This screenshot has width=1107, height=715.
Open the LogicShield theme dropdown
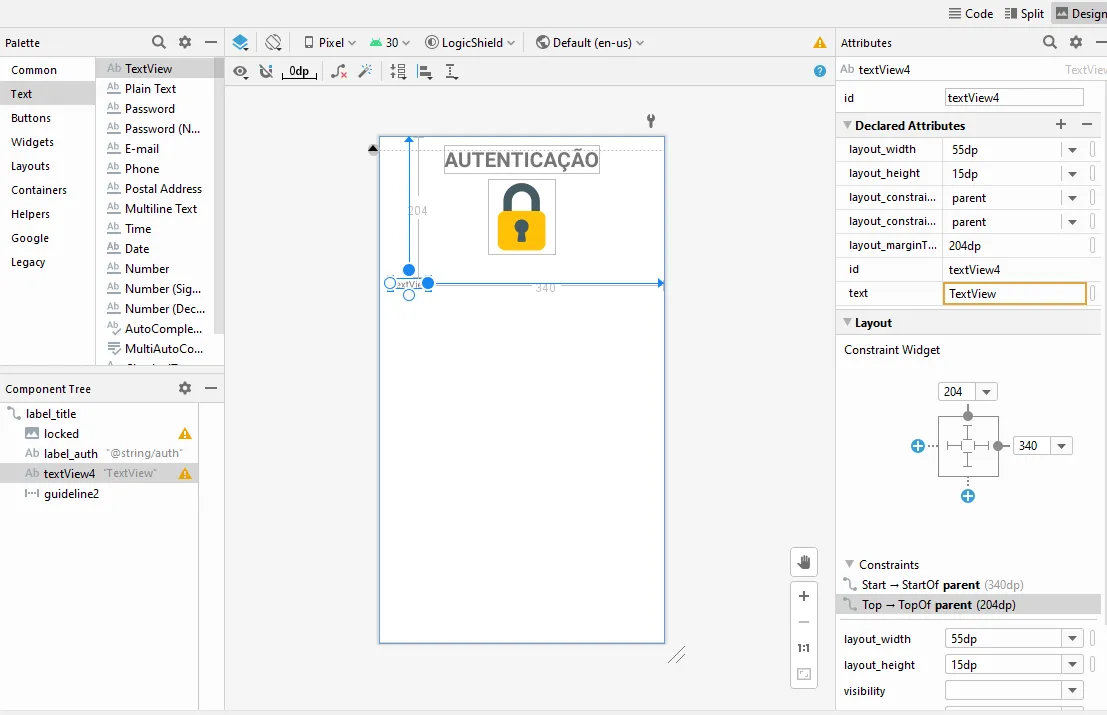[x=470, y=43]
